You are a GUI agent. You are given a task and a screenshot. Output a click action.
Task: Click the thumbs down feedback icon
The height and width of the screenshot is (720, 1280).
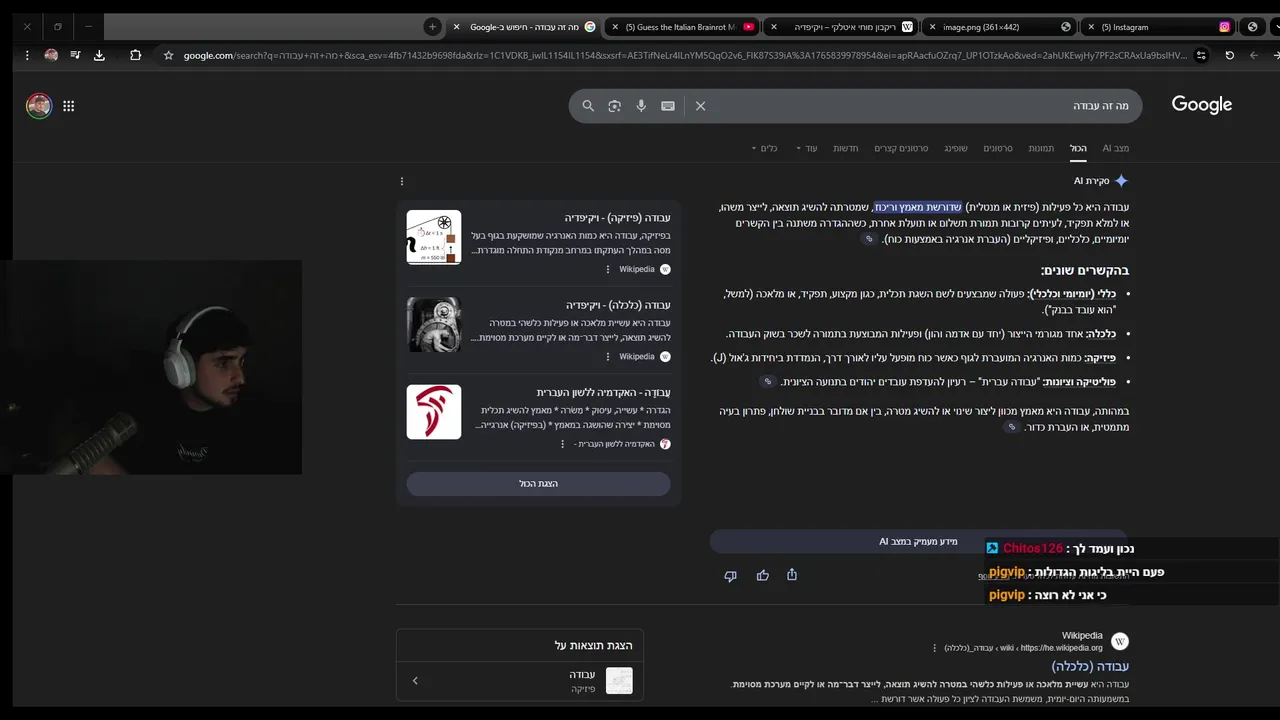point(730,576)
